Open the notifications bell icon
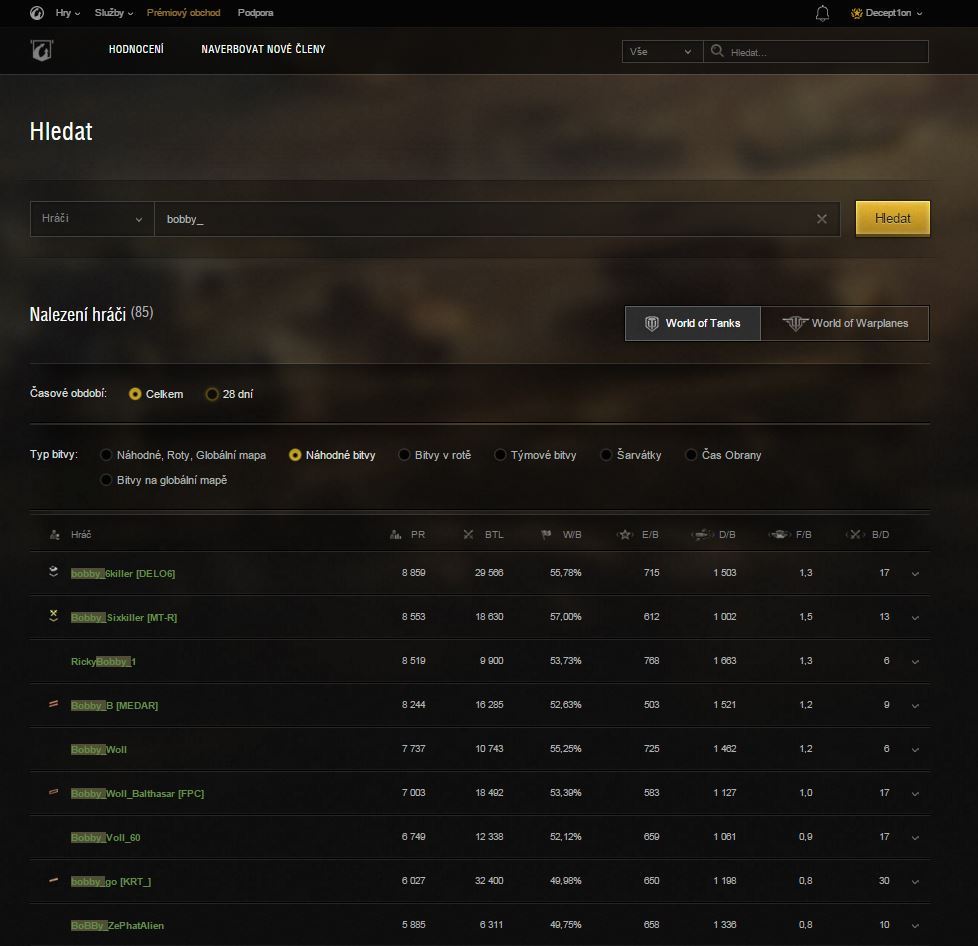 coord(822,13)
